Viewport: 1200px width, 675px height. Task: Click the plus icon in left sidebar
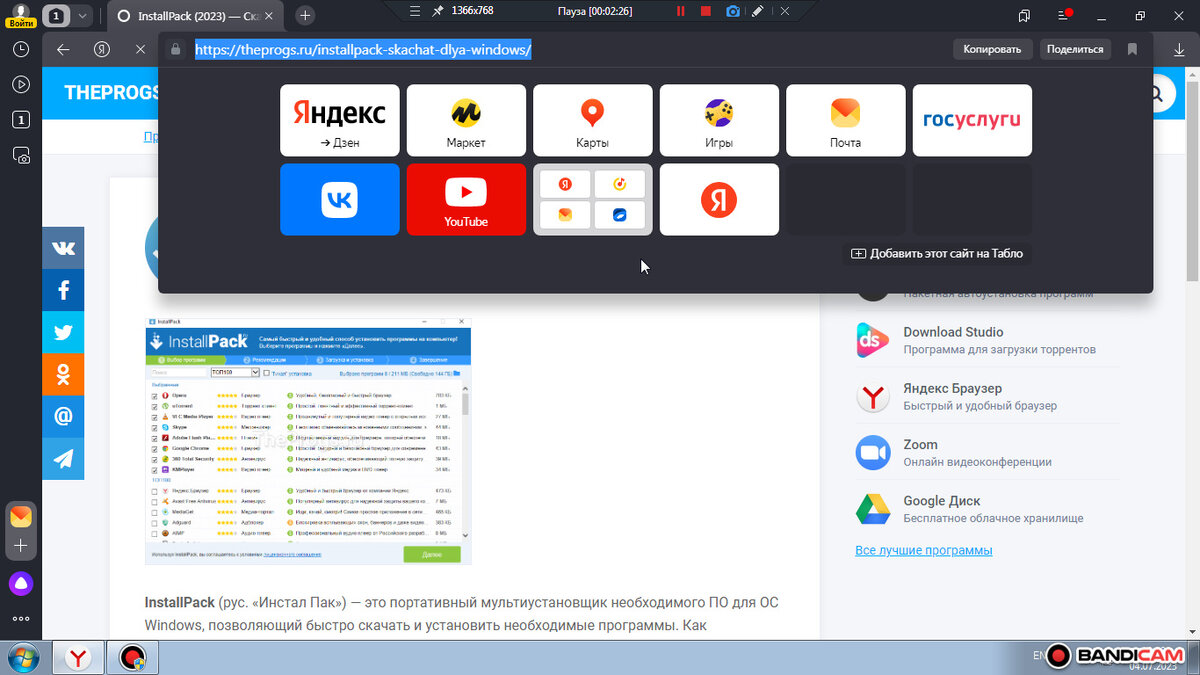click(21, 547)
